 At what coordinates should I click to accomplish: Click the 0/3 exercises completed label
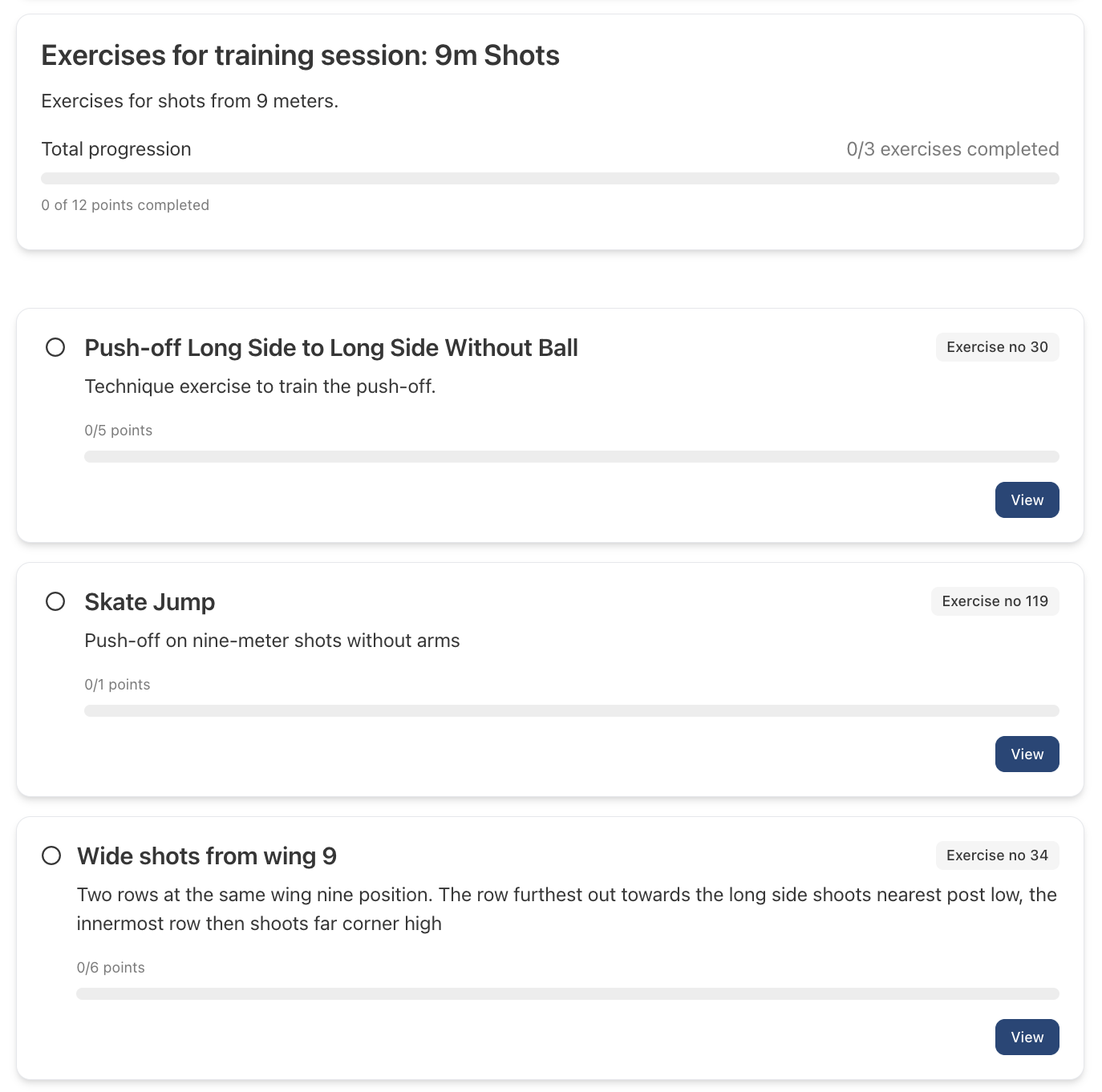[x=953, y=148]
